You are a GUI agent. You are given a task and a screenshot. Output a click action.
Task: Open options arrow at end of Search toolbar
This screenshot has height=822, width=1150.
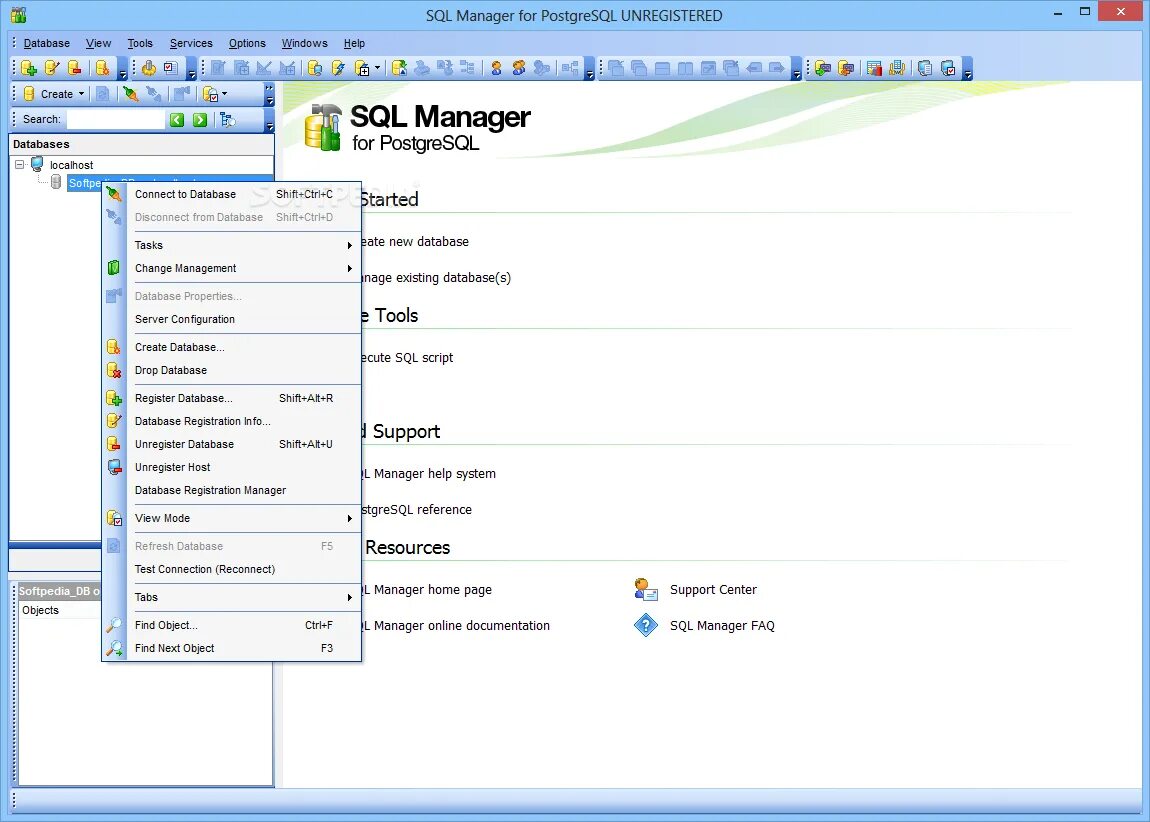pos(270,121)
